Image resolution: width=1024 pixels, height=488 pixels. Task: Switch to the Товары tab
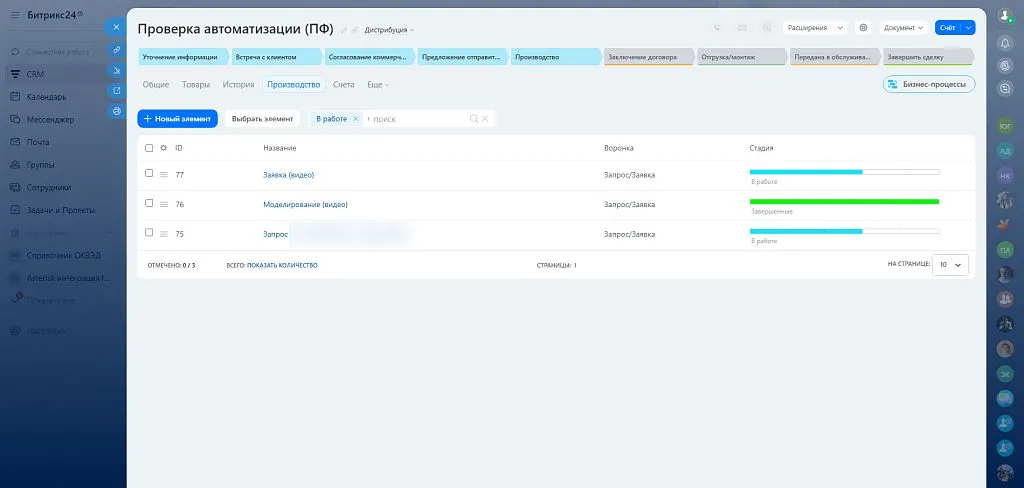[196, 84]
